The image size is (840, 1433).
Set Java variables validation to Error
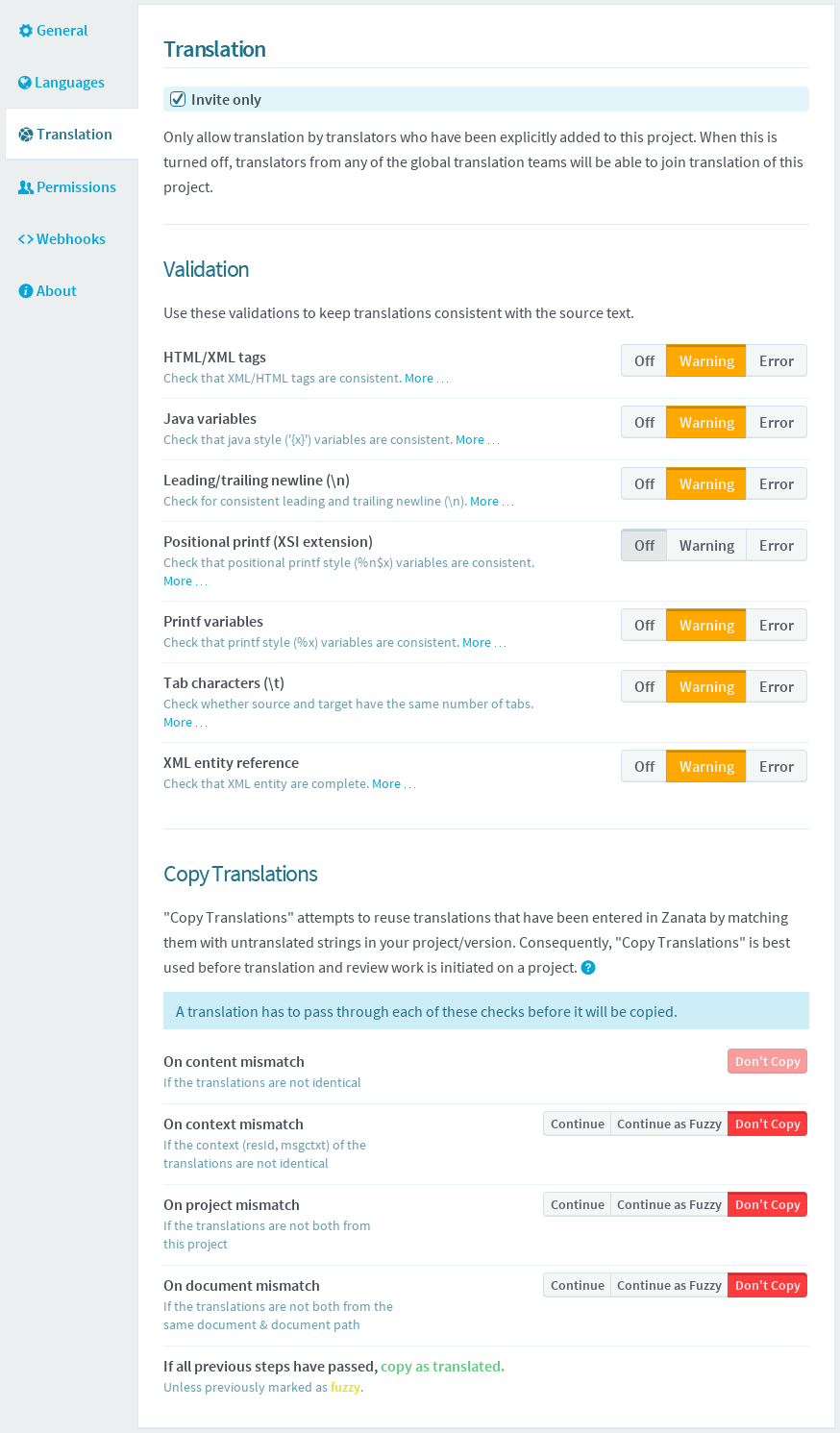pos(777,423)
